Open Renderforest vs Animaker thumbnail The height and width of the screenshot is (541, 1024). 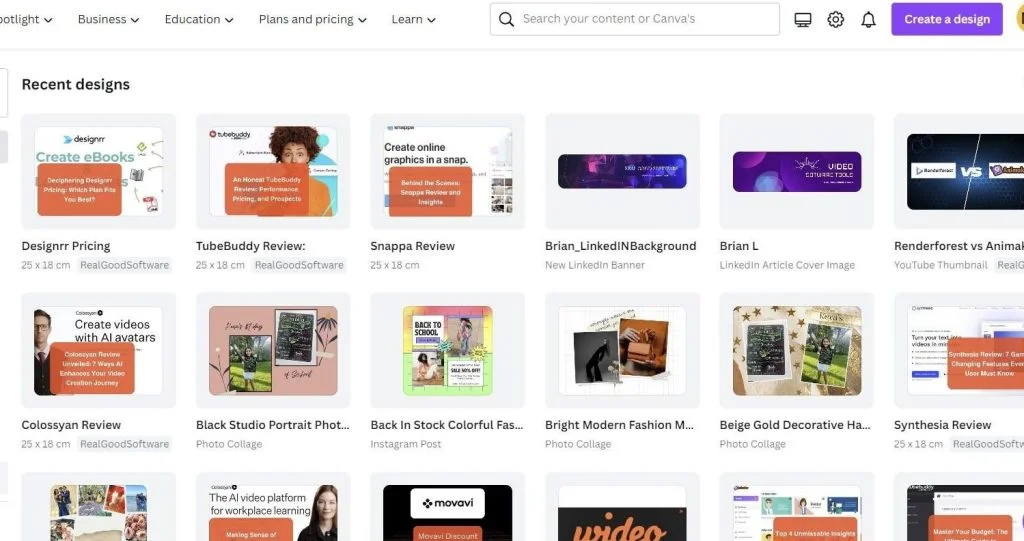959,171
